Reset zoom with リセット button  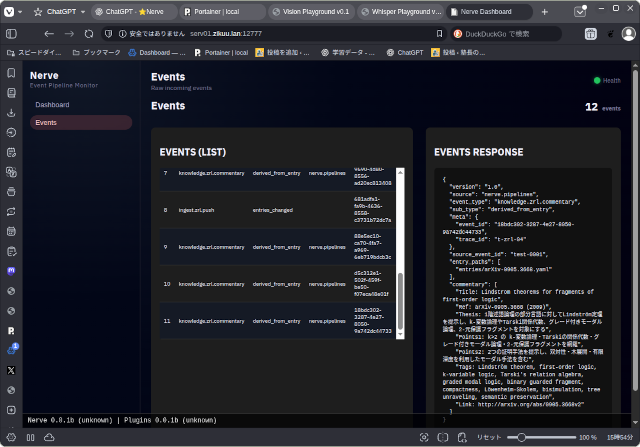488,437
